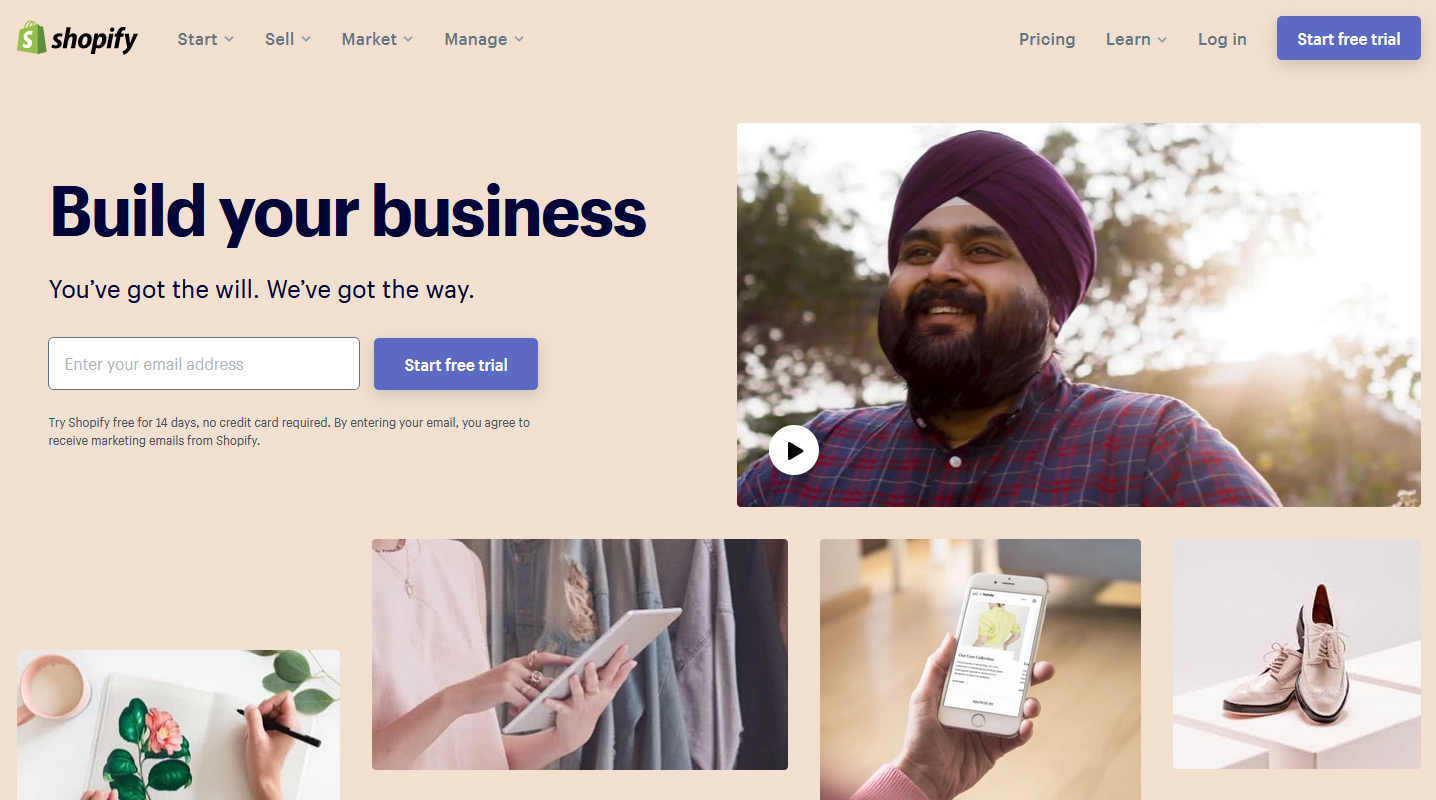Click the Shopify bag logo

tap(31, 38)
